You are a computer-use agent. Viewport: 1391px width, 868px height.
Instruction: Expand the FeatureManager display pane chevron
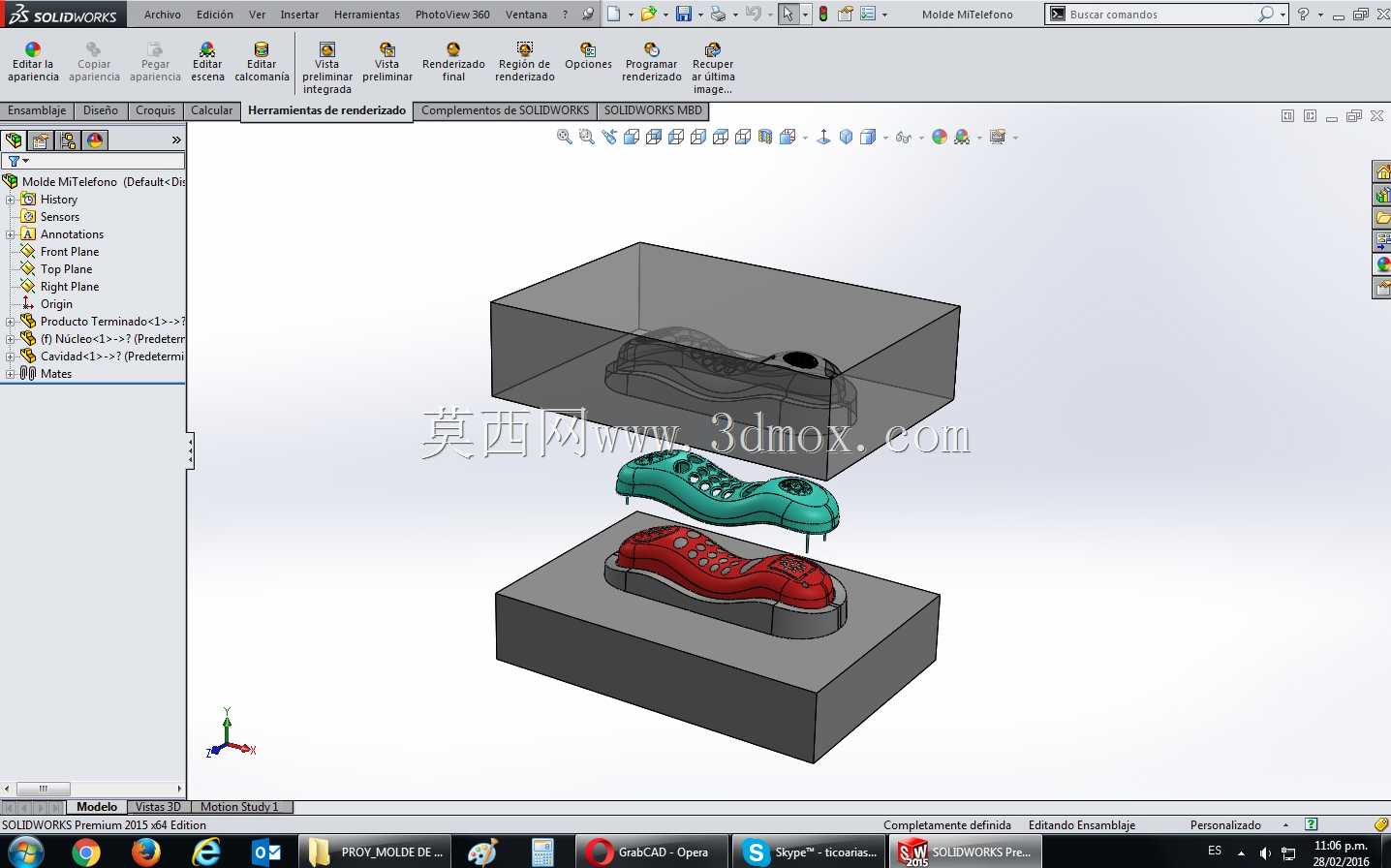coord(176,140)
